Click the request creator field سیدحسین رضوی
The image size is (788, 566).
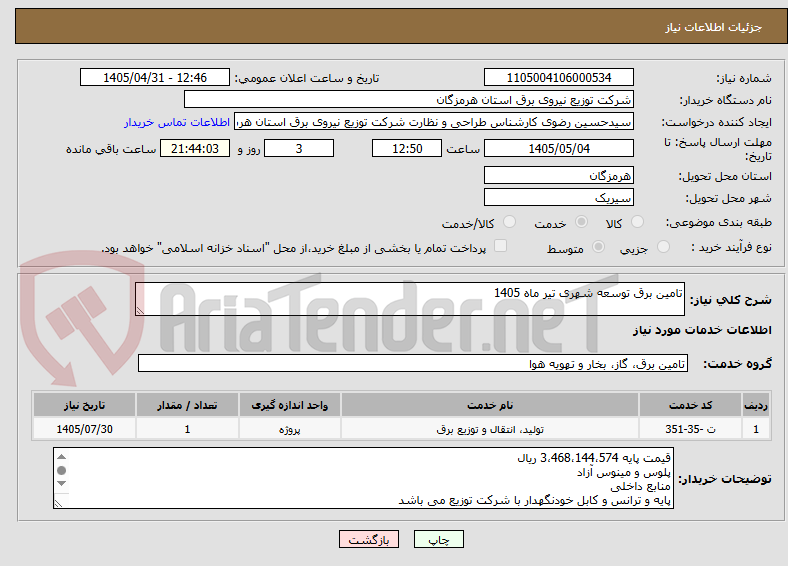pyautogui.click(x=434, y=122)
